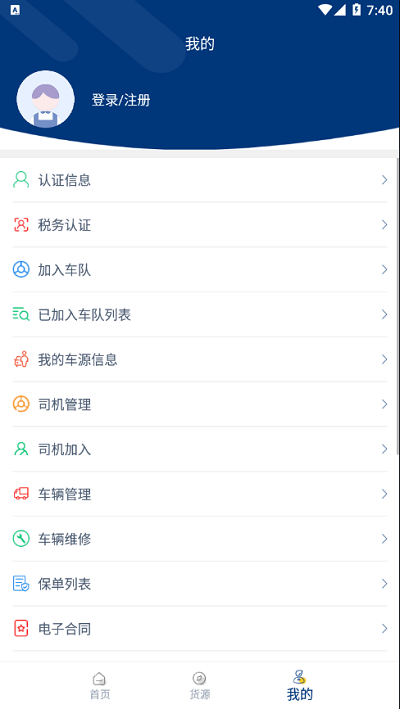This screenshot has height=709, width=400.
Task: Tap the 电子合同 red contract icon
Action: pos(21,629)
